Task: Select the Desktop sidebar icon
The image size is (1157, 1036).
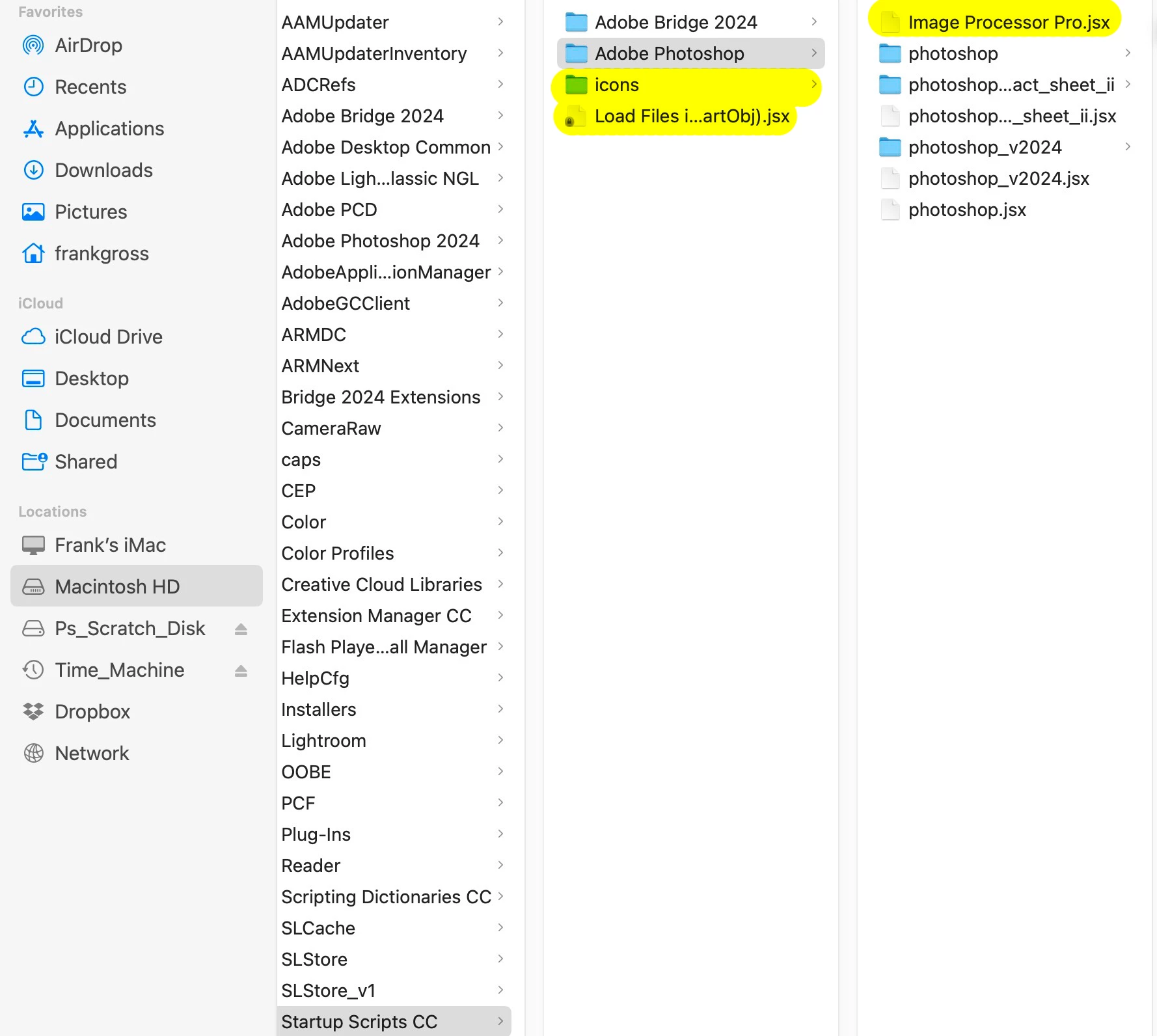Action: coord(33,379)
